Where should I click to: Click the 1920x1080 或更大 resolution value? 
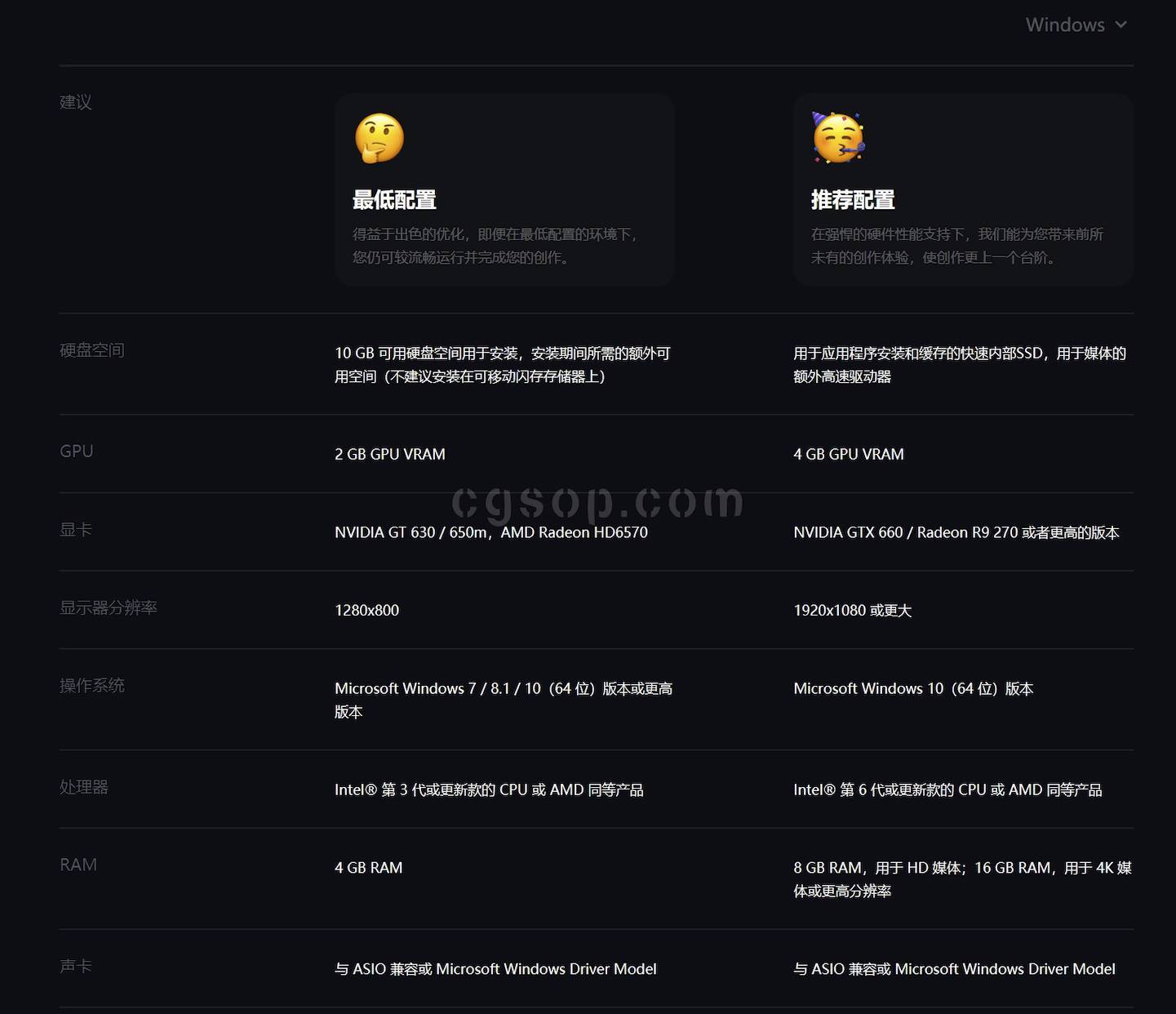[852, 611]
